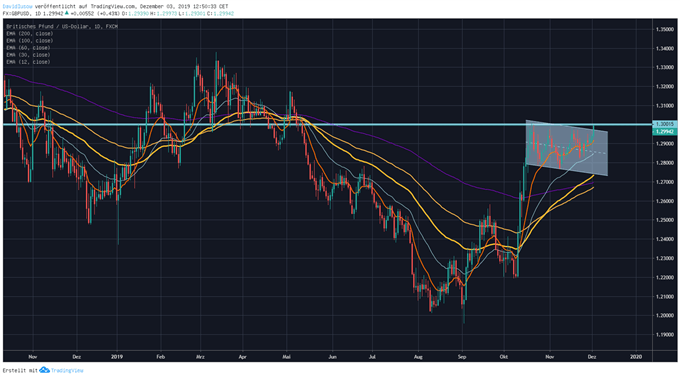Click the 1.31000 price axis label
The image size is (680, 377).
pos(664,105)
